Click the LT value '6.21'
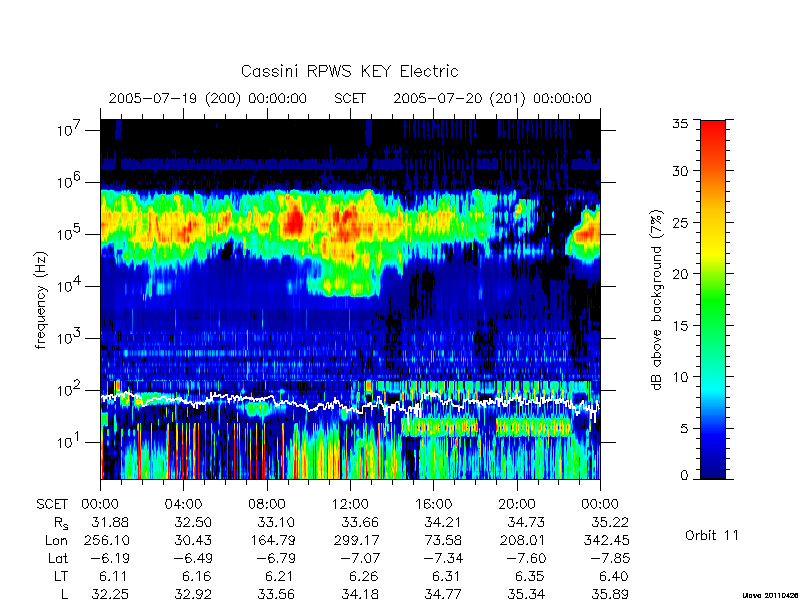The width and height of the screenshot is (800, 600). (x=280, y=576)
